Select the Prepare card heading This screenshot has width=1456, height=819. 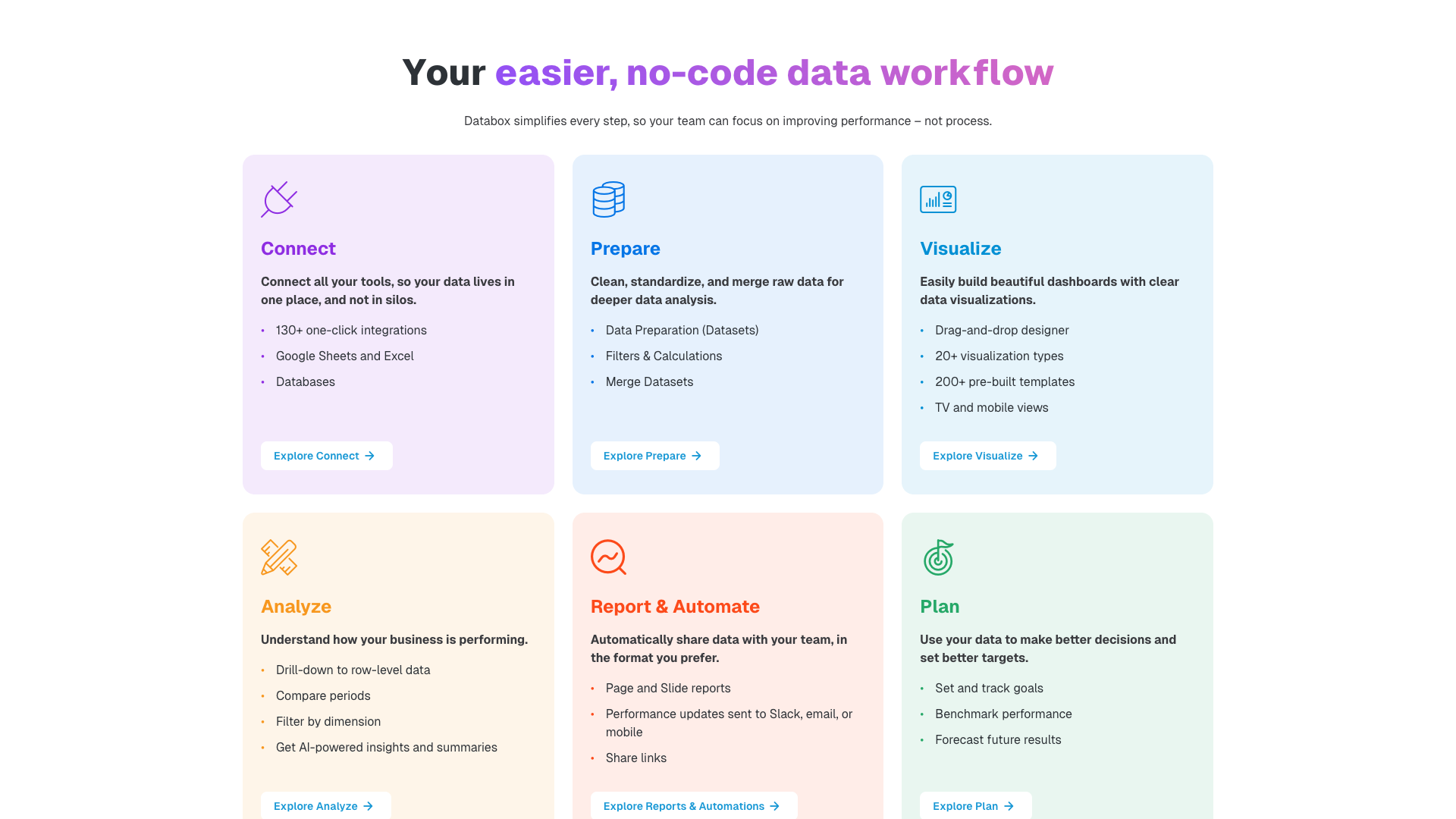(x=625, y=248)
